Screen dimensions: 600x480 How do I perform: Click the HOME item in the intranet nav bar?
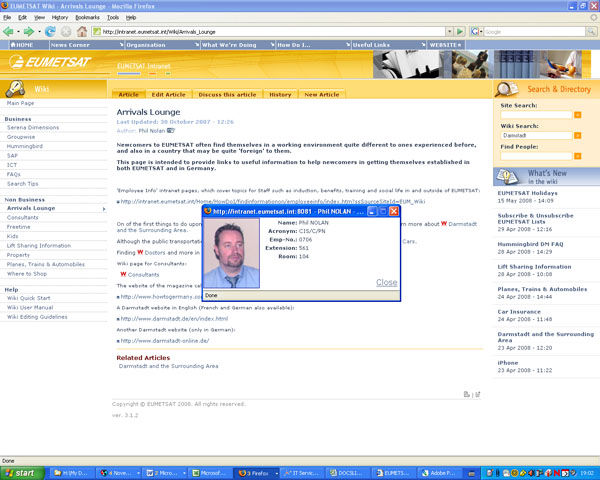coord(21,45)
